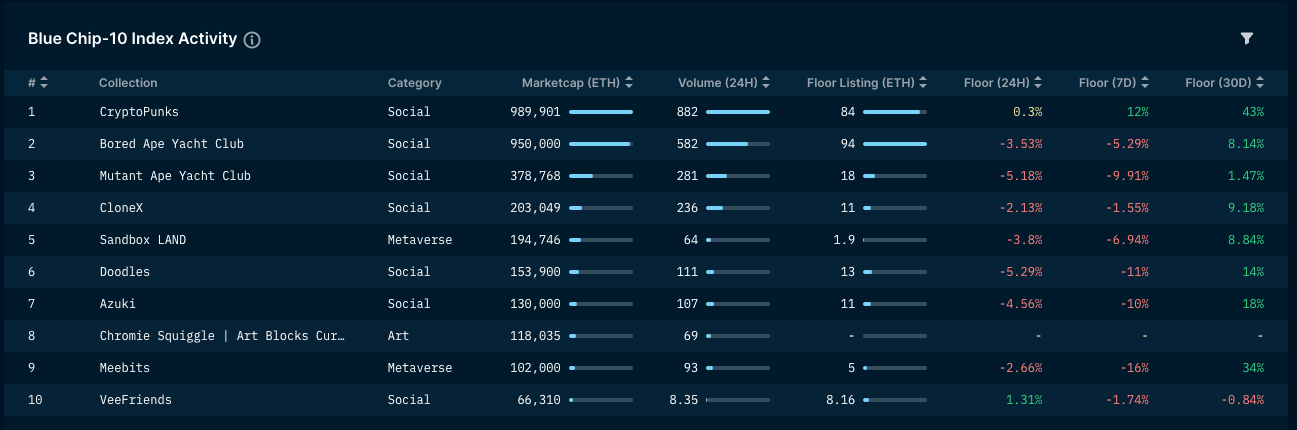1297x430 pixels.
Task: Open the Sandbox LAND collection
Action: (142, 240)
